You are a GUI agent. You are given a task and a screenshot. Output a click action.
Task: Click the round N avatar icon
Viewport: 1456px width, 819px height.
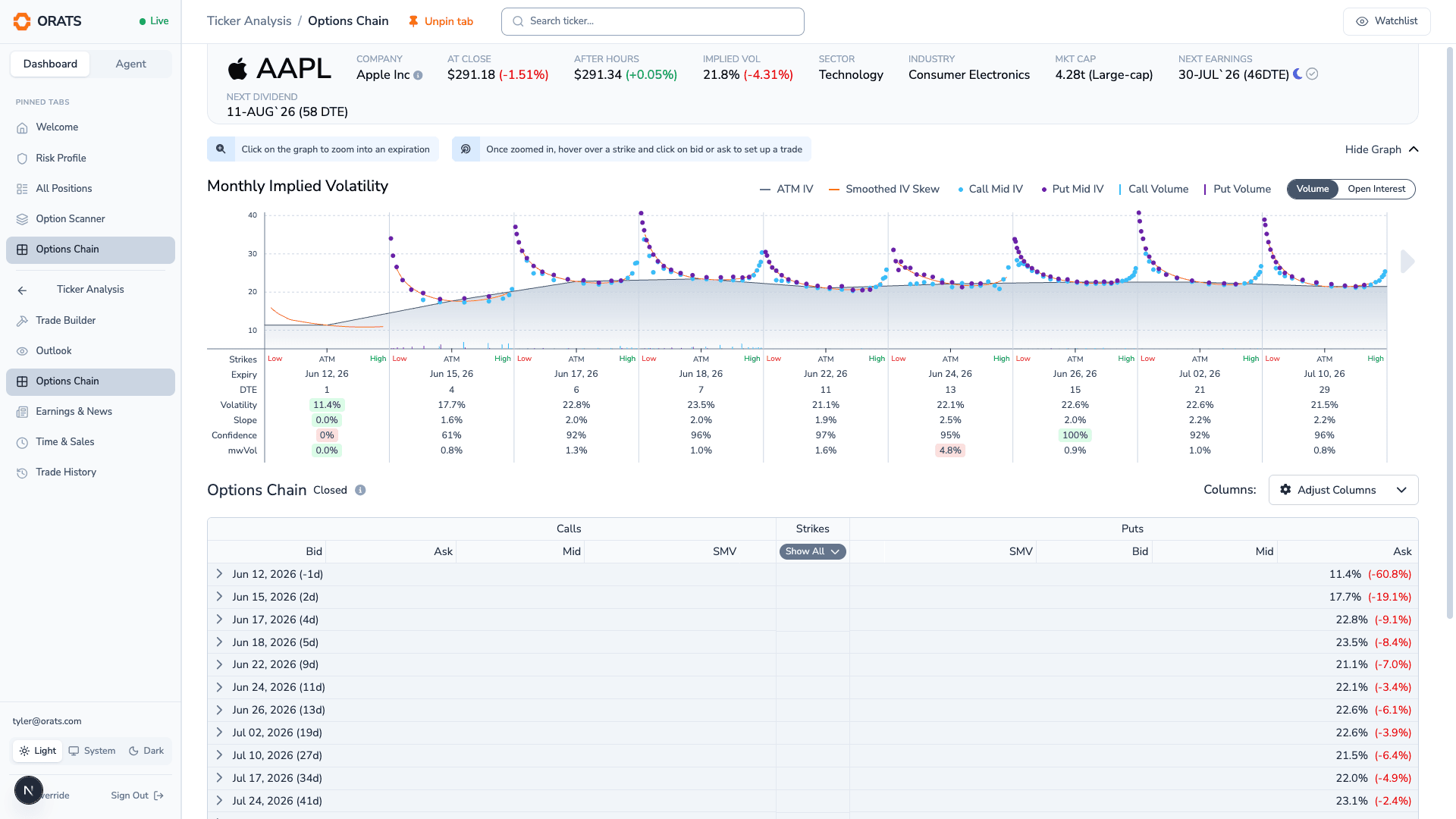[29, 790]
